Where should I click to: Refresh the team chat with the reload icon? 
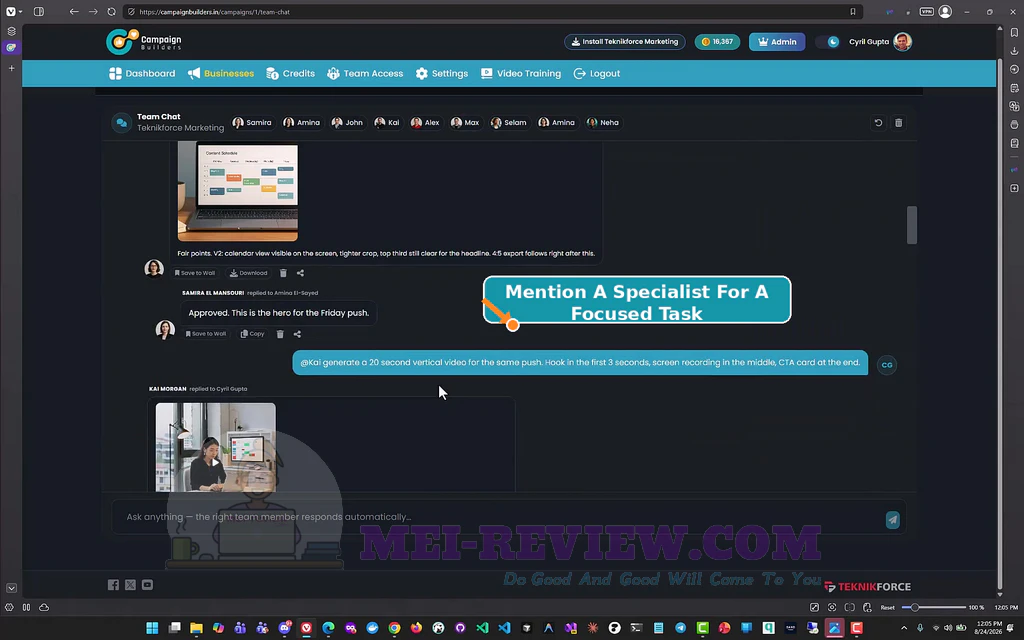coord(878,123)
